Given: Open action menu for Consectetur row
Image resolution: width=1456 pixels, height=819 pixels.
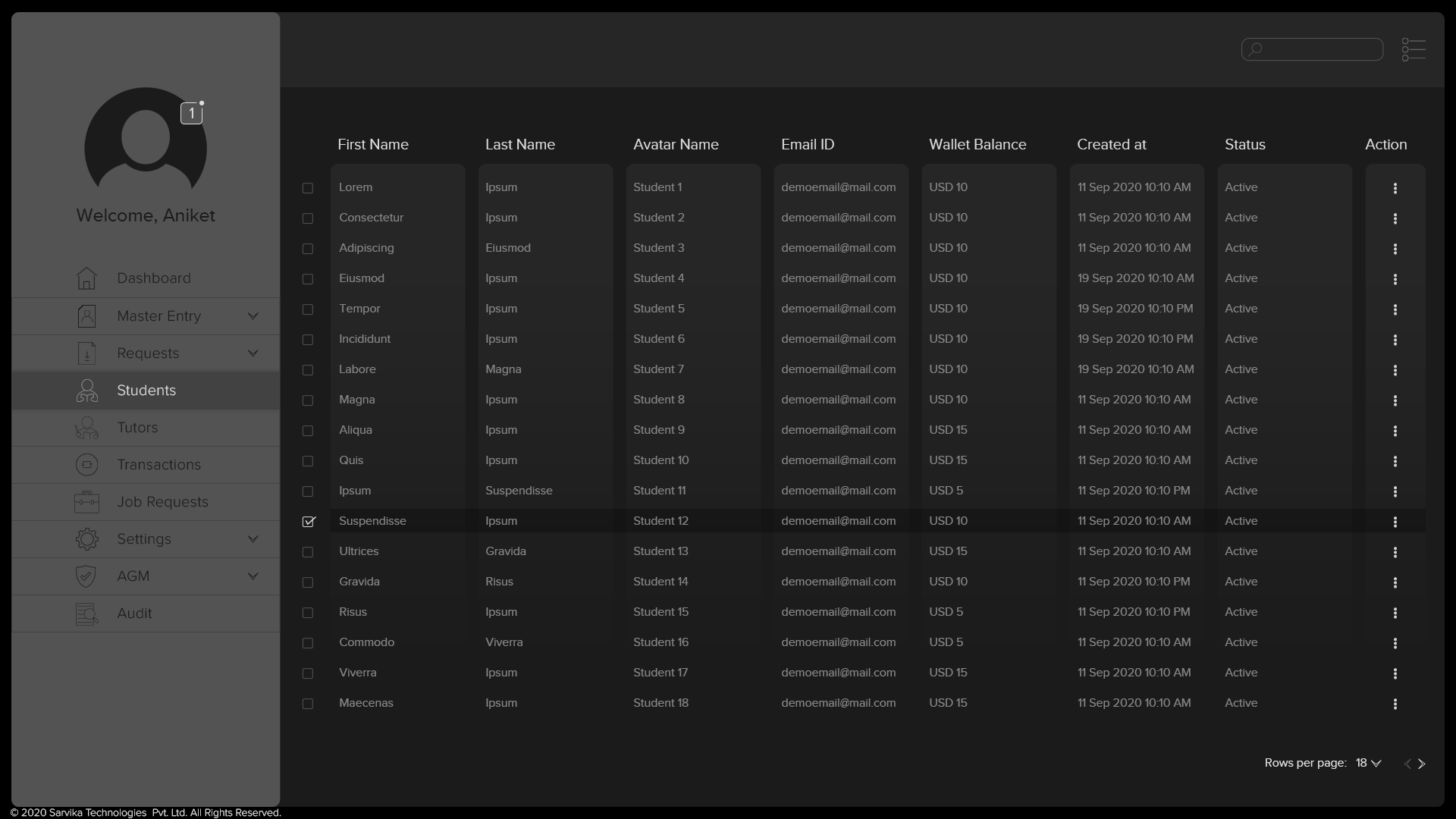Looking at the screenshot, I should click(1395, 218).
